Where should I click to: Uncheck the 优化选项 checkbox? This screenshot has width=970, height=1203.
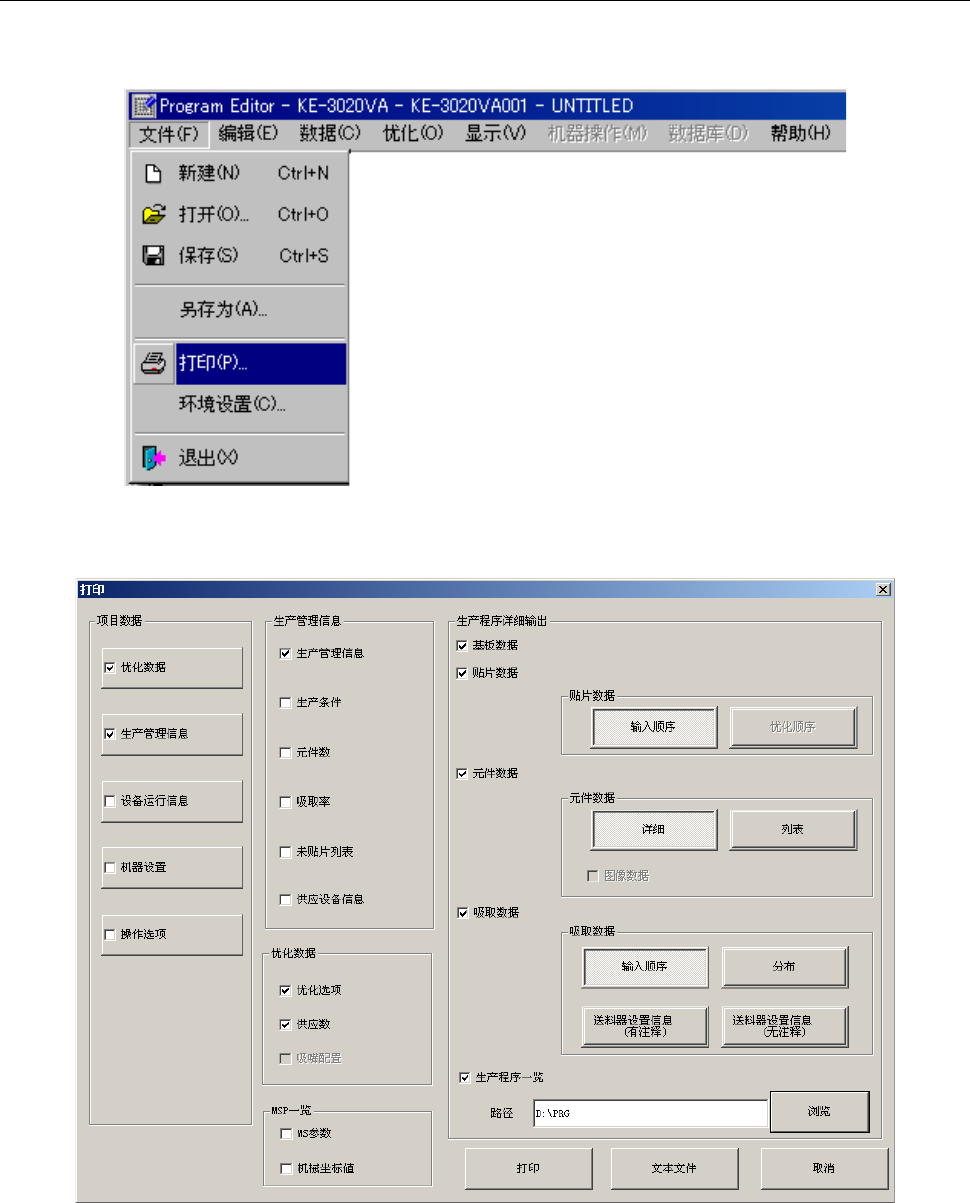pos(286,990)
